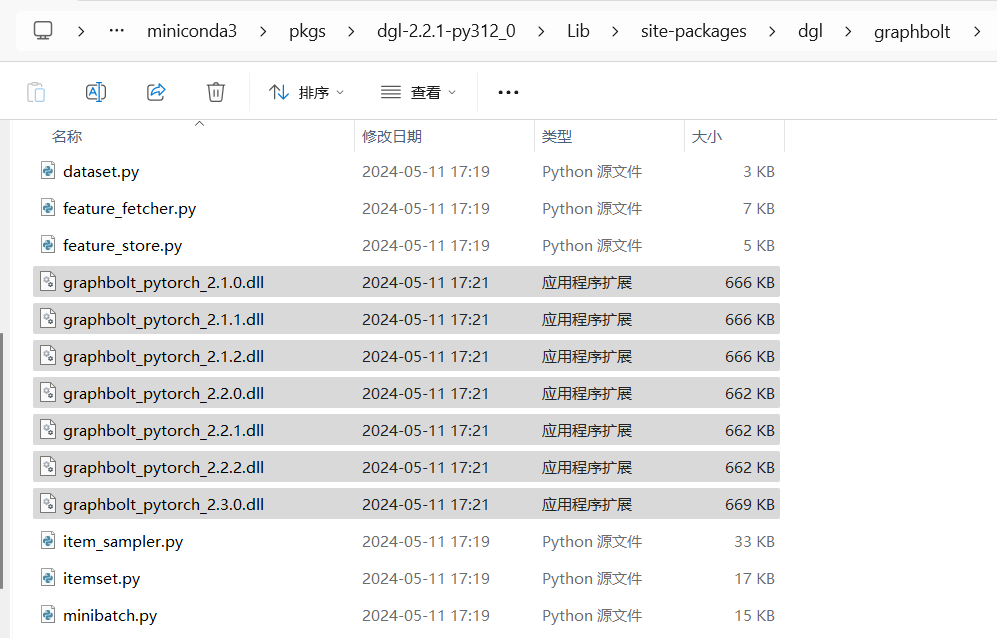Screen dimensions: 997x638
Task: Click the item_sampler.py file icon
Action: coord(48,540)
